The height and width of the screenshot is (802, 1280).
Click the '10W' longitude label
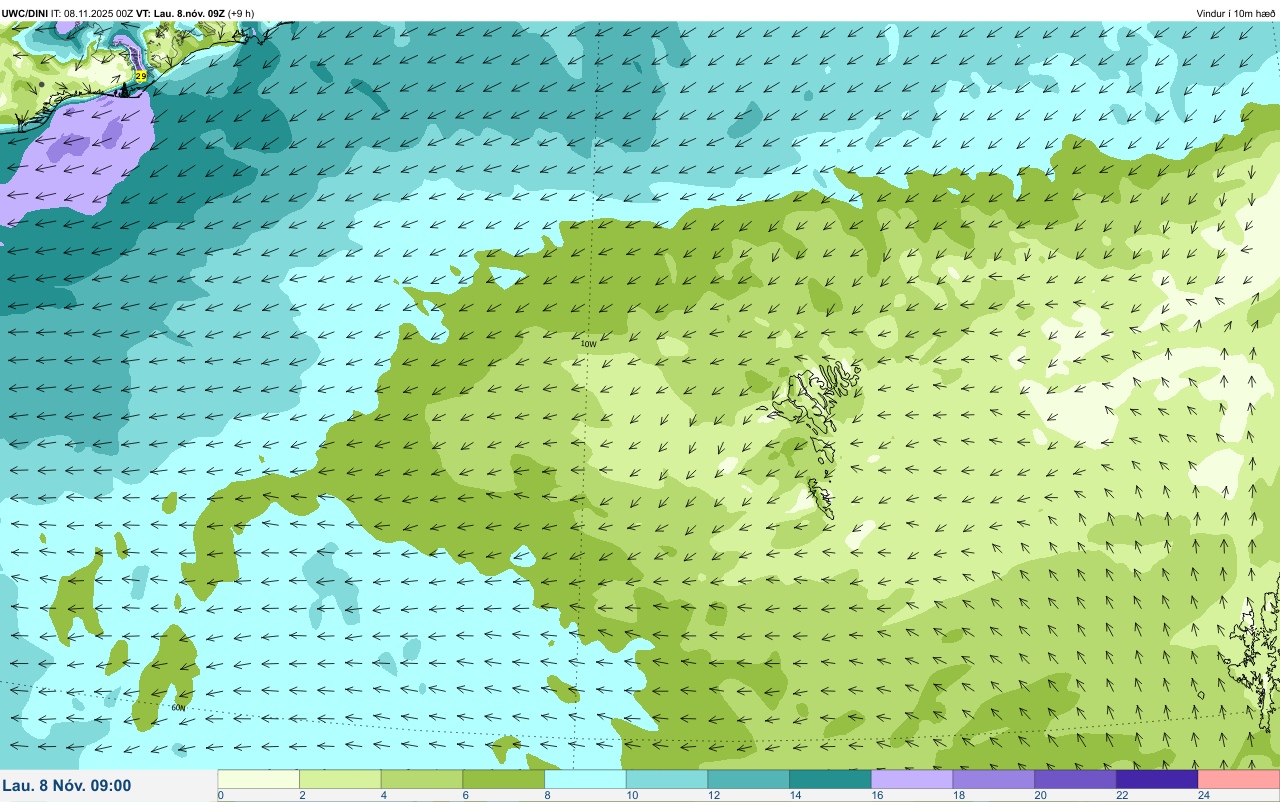[x=588, y=343]
